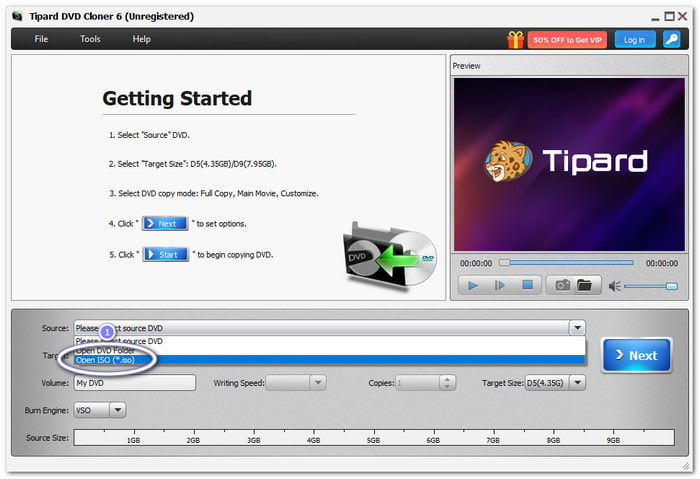Viewport: 700px width, 479px height.
Task: Click the '4GB' mark on size gauge
Action: (x=313, y=440)
